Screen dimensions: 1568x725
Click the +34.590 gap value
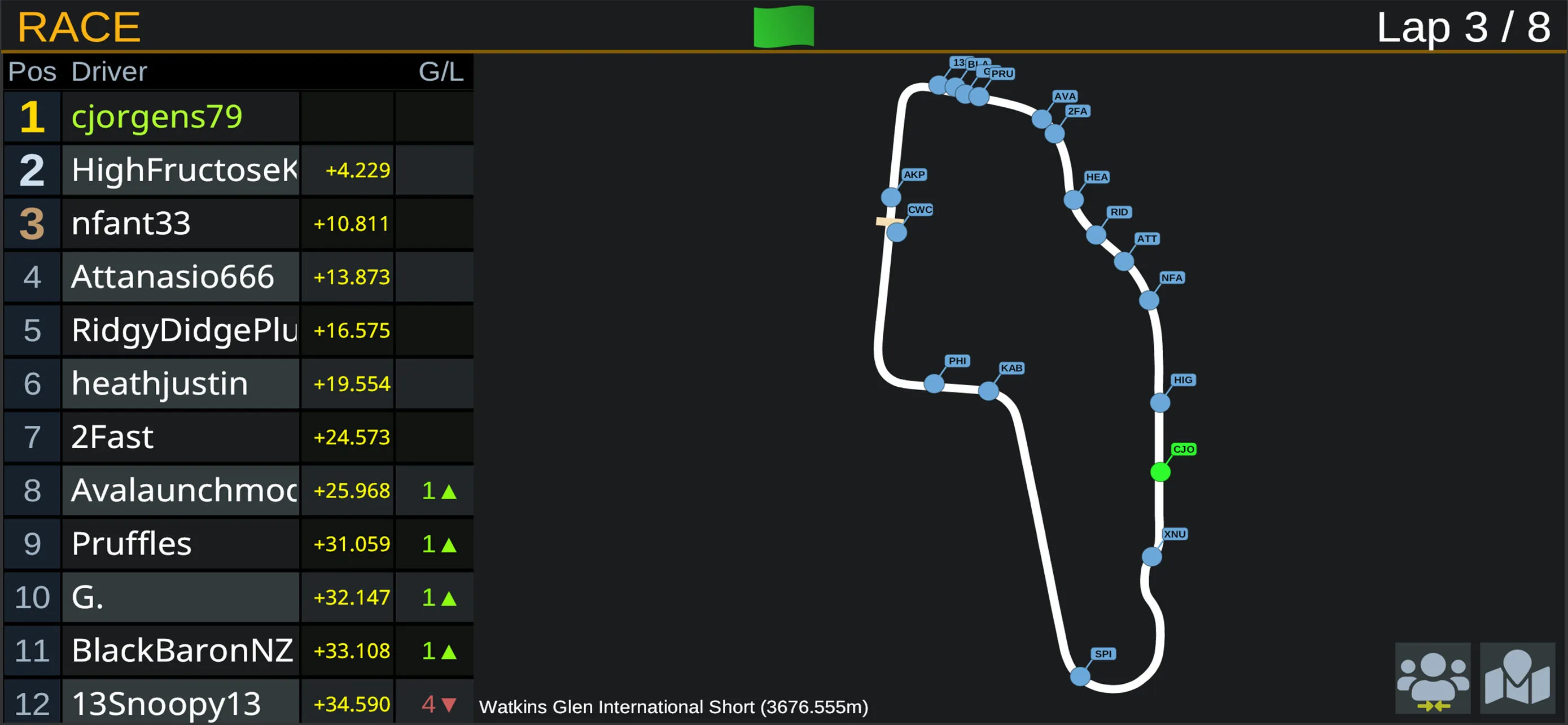pos(352,704)
